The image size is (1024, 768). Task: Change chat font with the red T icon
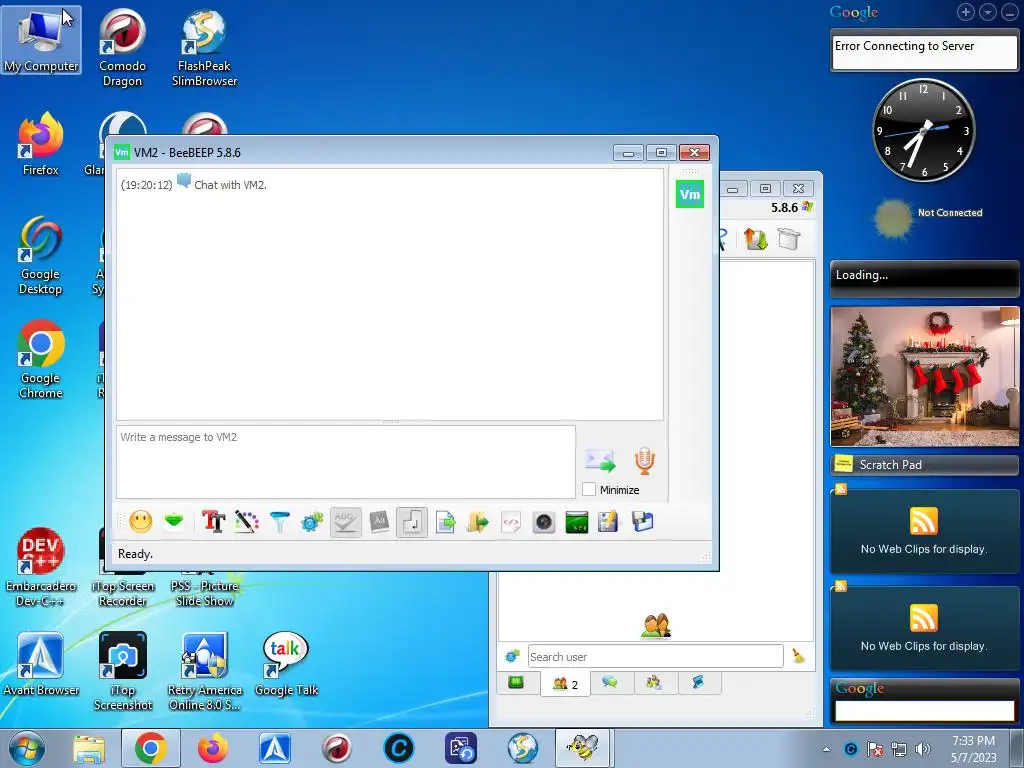pyautogui.click(x=213, y=522)
